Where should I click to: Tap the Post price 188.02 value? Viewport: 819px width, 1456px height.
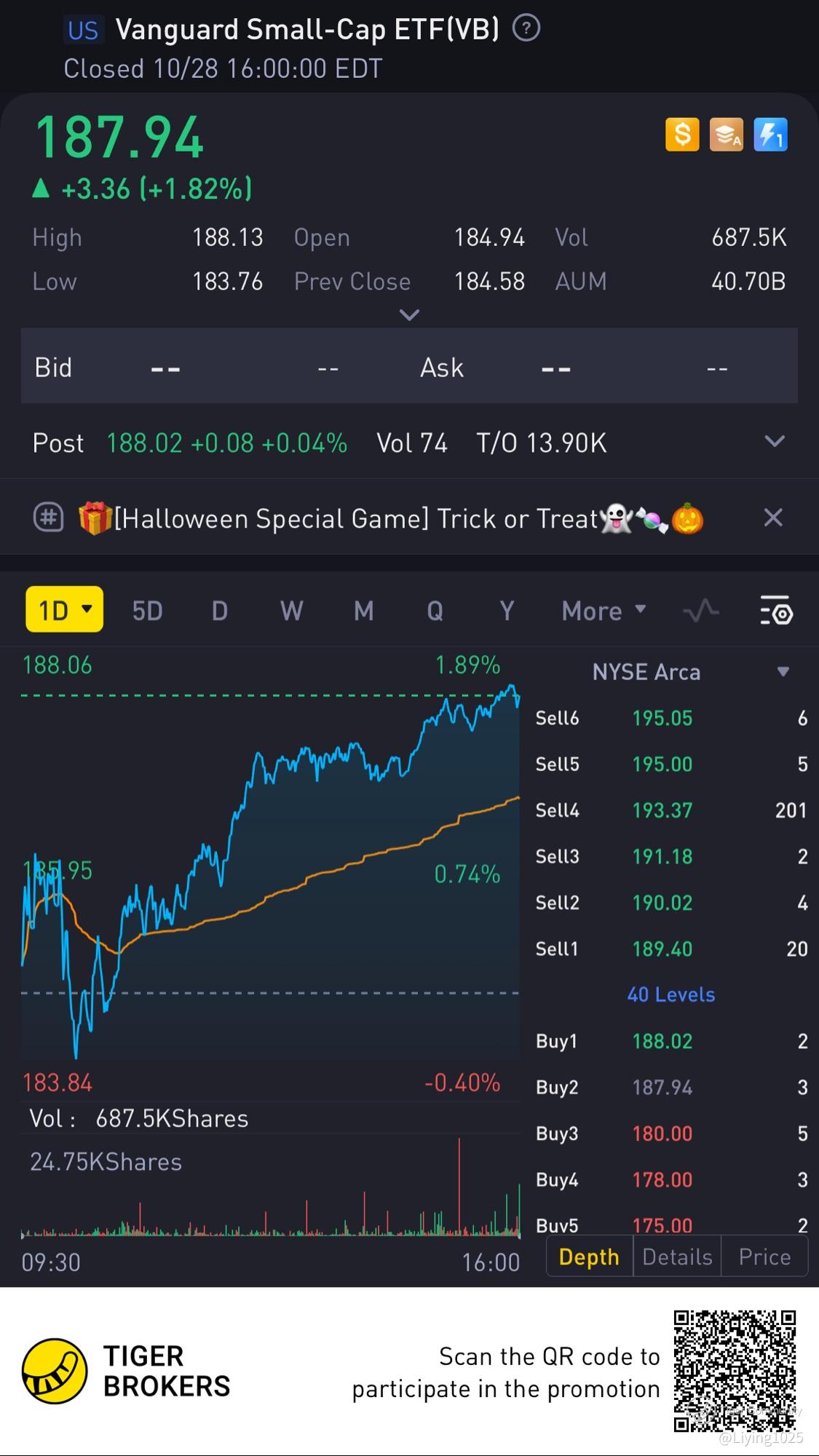click(144, 443)
